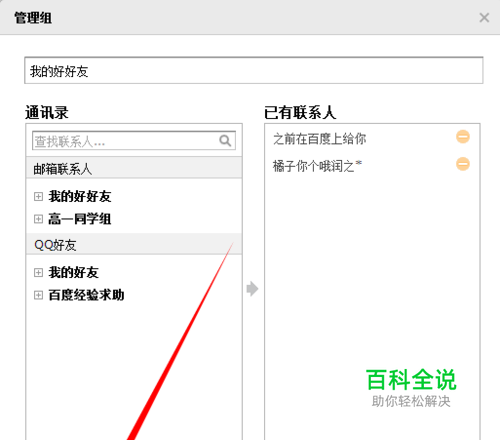The image size is (500, 440).
Task: Focus the group name field 我的好好友
Action: pyautogui.click(x=254, y=70)
